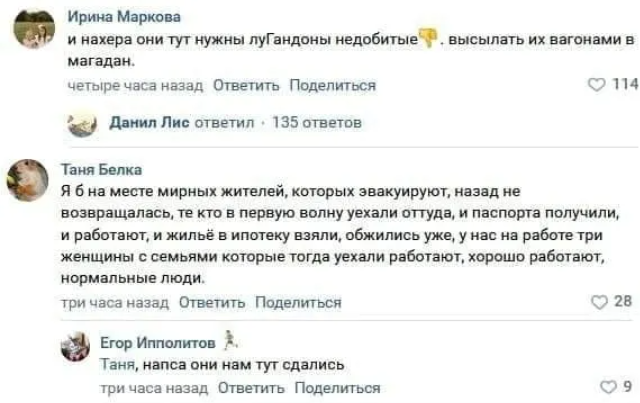Image resolution: width=640 pixels, height=403 pixels.
Task: Click Ответить under Егор Ипполитов's reply
Action: [249, 388]
